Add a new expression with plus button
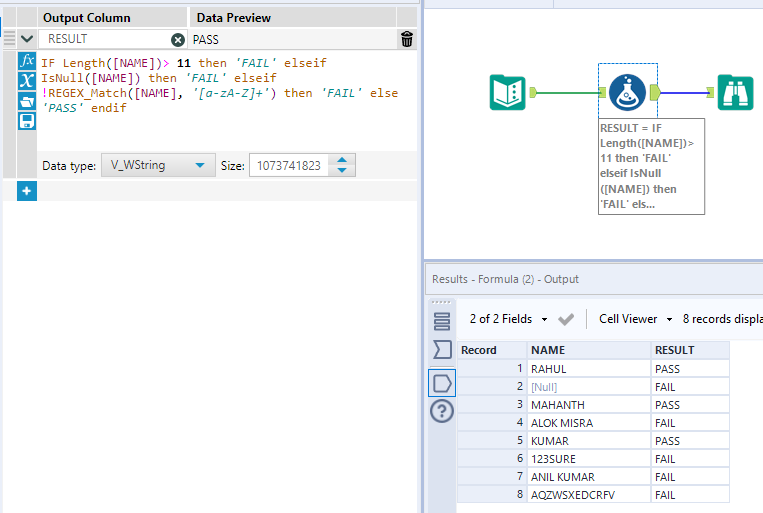 click(x=27, y=191)
